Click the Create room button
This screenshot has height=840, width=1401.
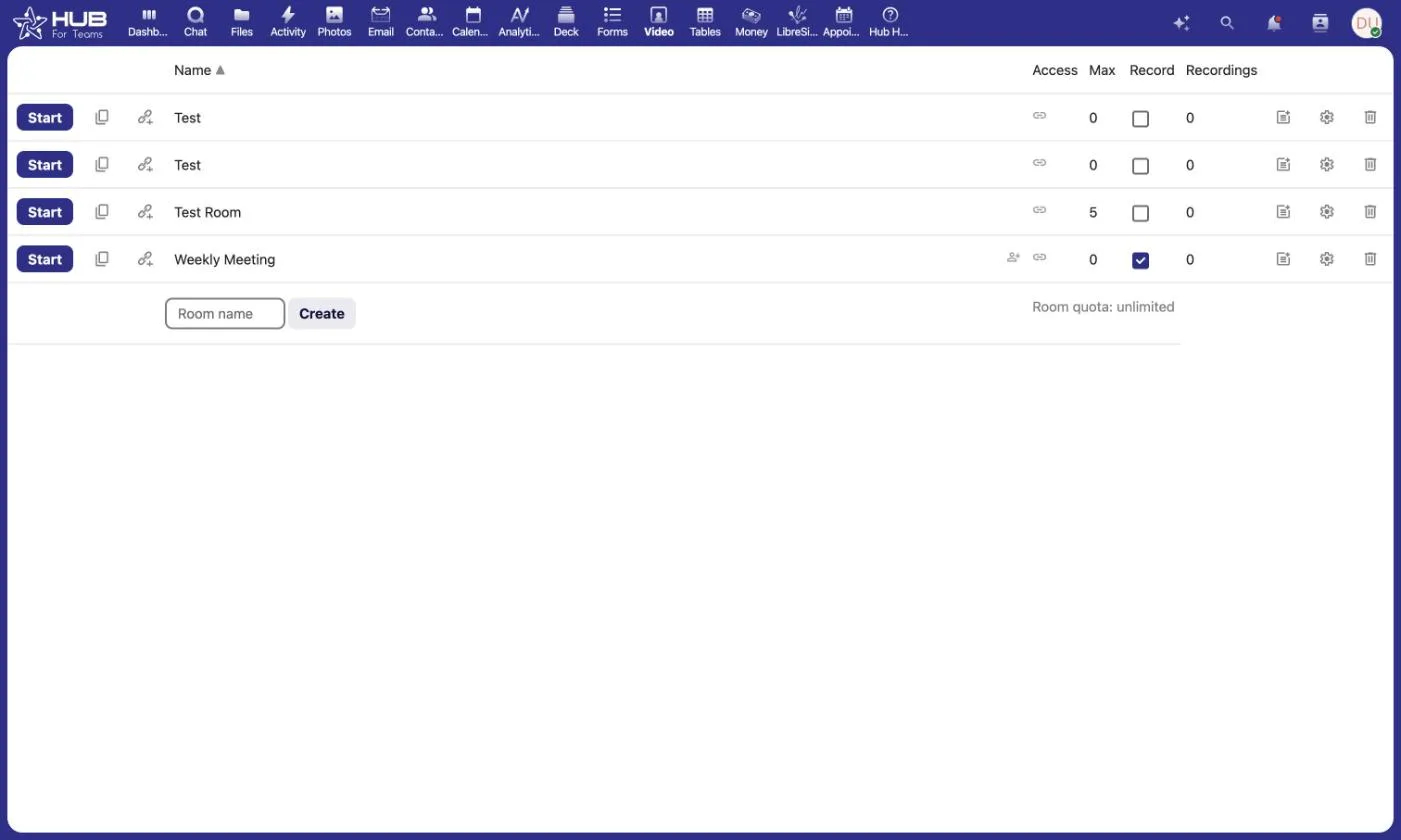(322, 313)
